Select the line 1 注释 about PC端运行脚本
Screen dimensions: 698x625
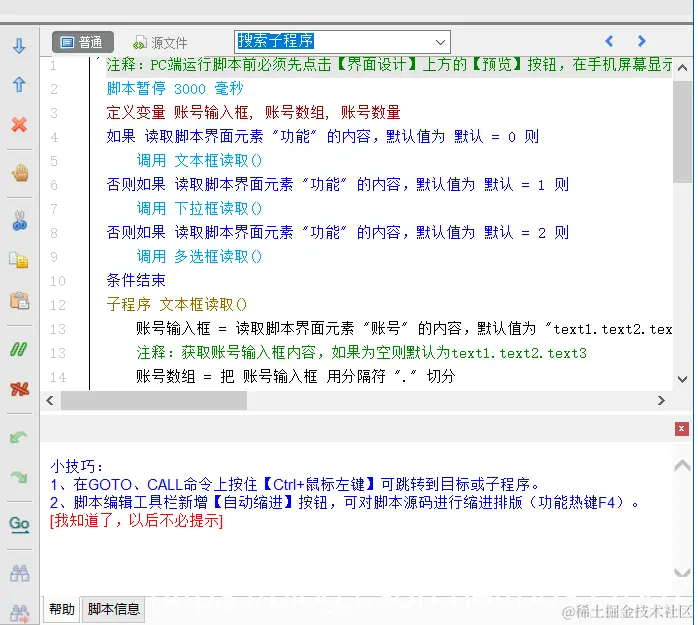pyautogui.click(x=389, y=65)
